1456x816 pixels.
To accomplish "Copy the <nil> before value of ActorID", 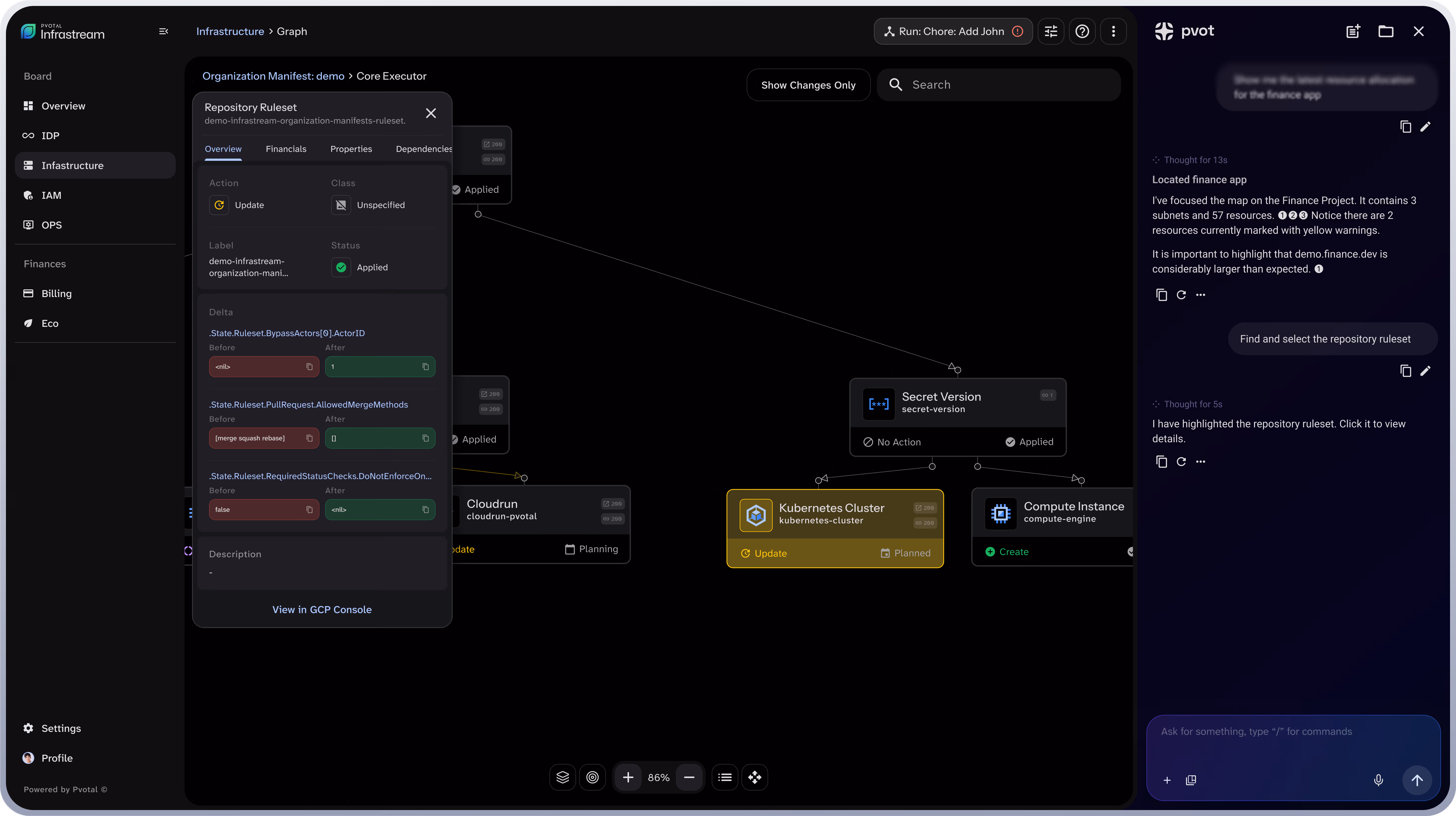I will point(309,367).
